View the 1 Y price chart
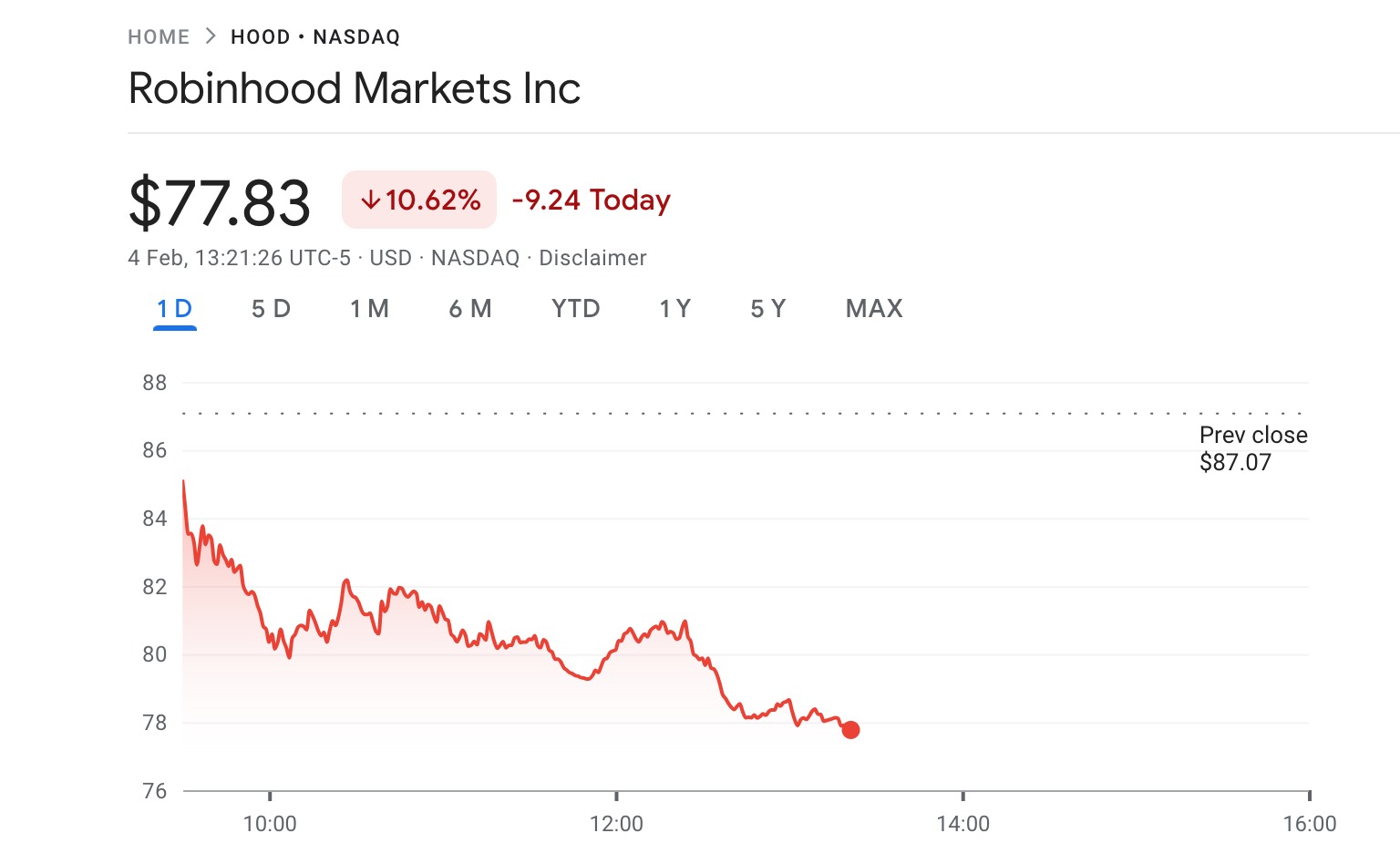 (x=675, y=309)
